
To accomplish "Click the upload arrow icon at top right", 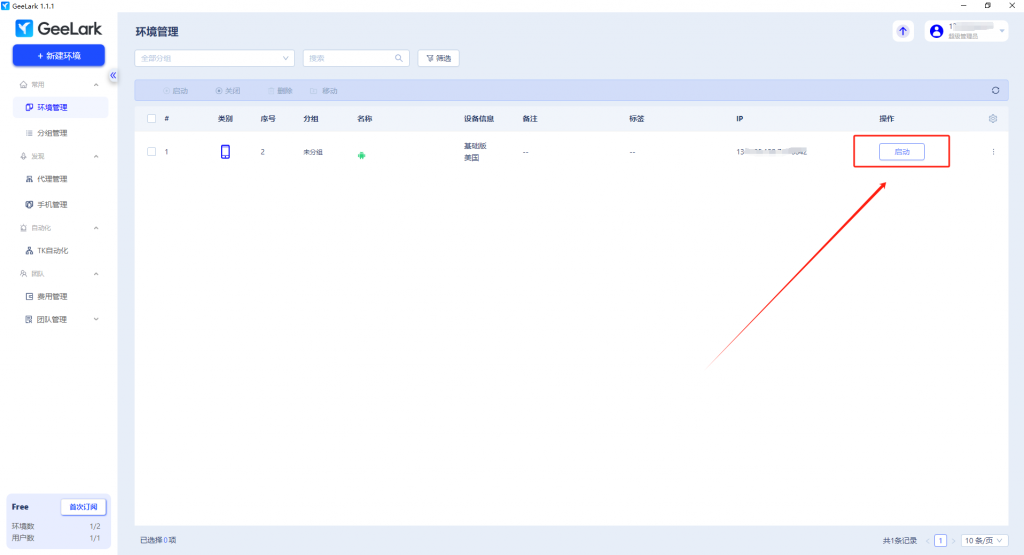I will pos(903,31).
